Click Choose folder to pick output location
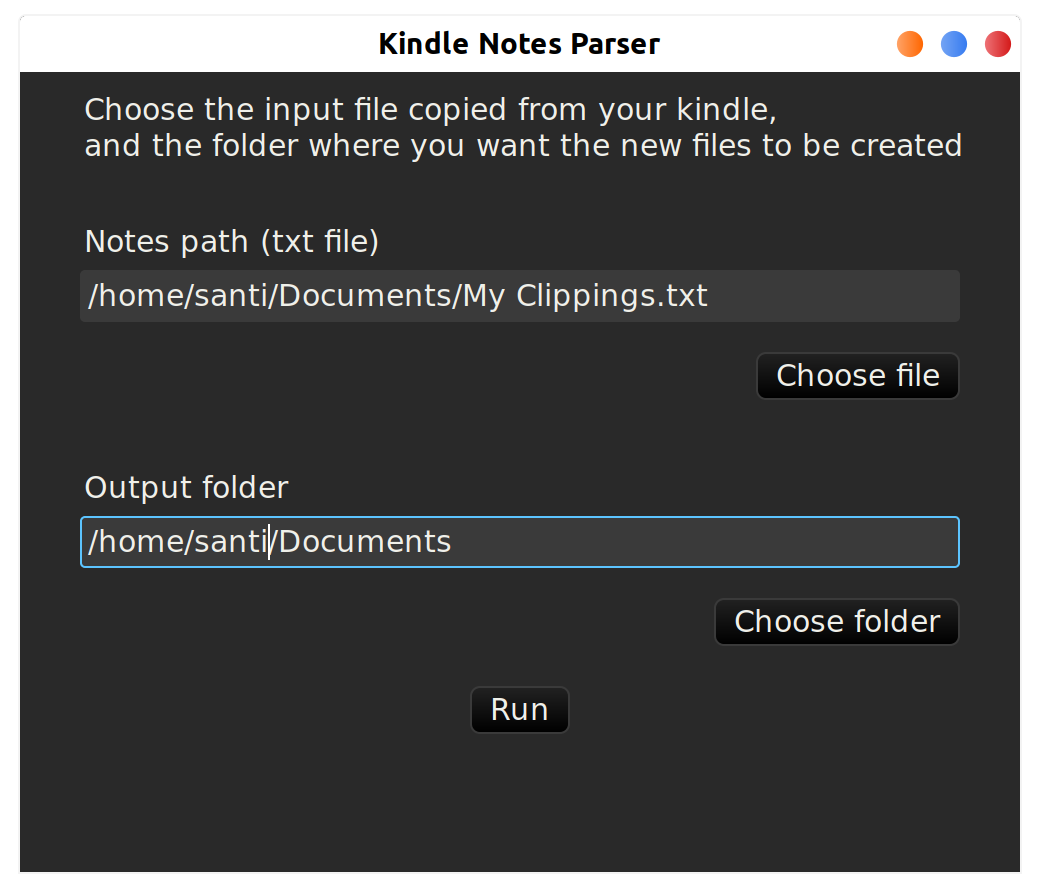1040x892 pixels. coord(836,621)
